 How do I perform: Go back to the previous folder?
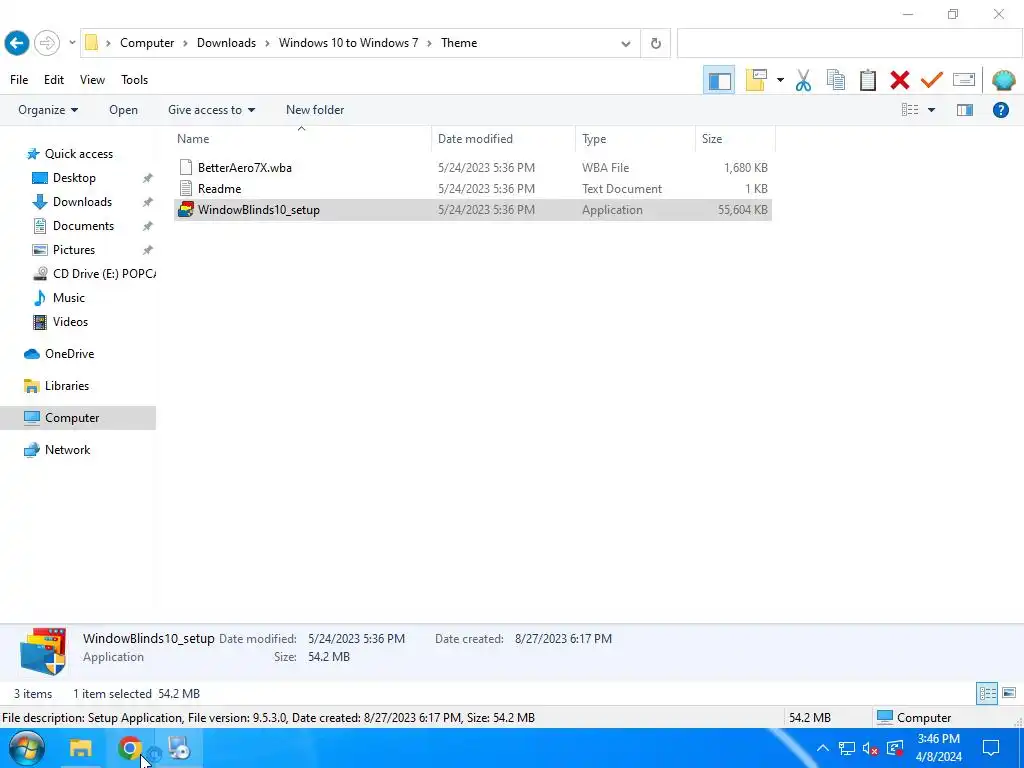click(x=17, y=43)
